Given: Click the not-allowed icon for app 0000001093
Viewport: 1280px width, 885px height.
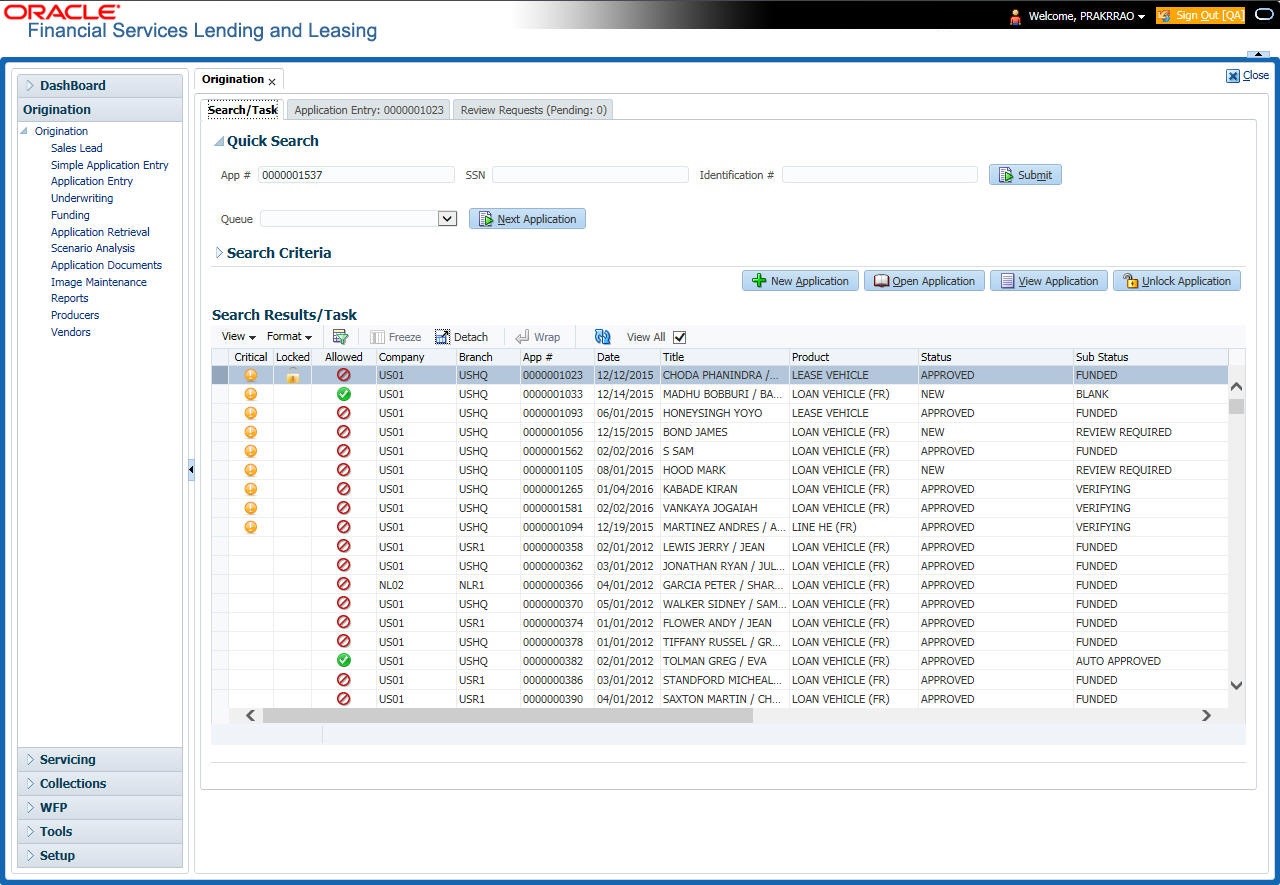Looking at the screenshot, I should (x=344, y=413).
